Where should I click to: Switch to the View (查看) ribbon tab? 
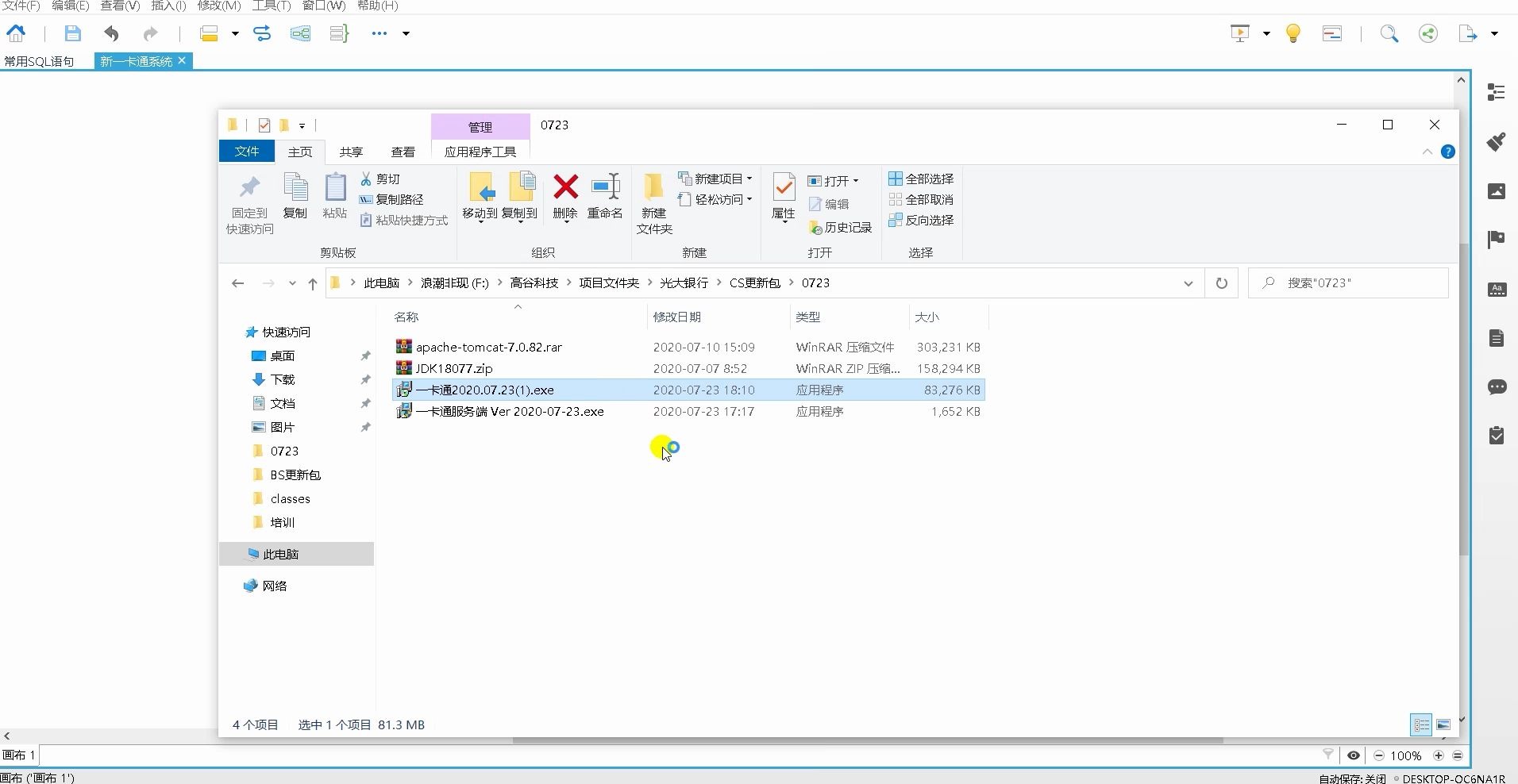[403, 152]
